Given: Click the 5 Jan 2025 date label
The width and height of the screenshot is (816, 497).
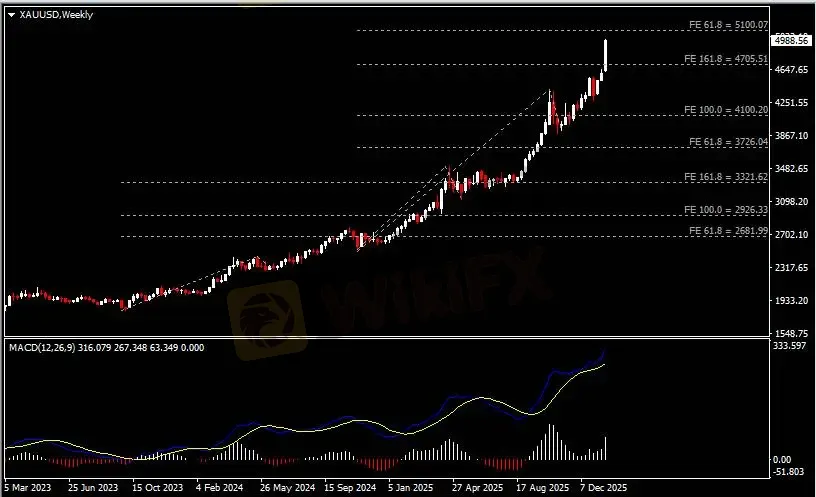Looking at the screenshot, I should pyautogui.click(x=411, y=488).
